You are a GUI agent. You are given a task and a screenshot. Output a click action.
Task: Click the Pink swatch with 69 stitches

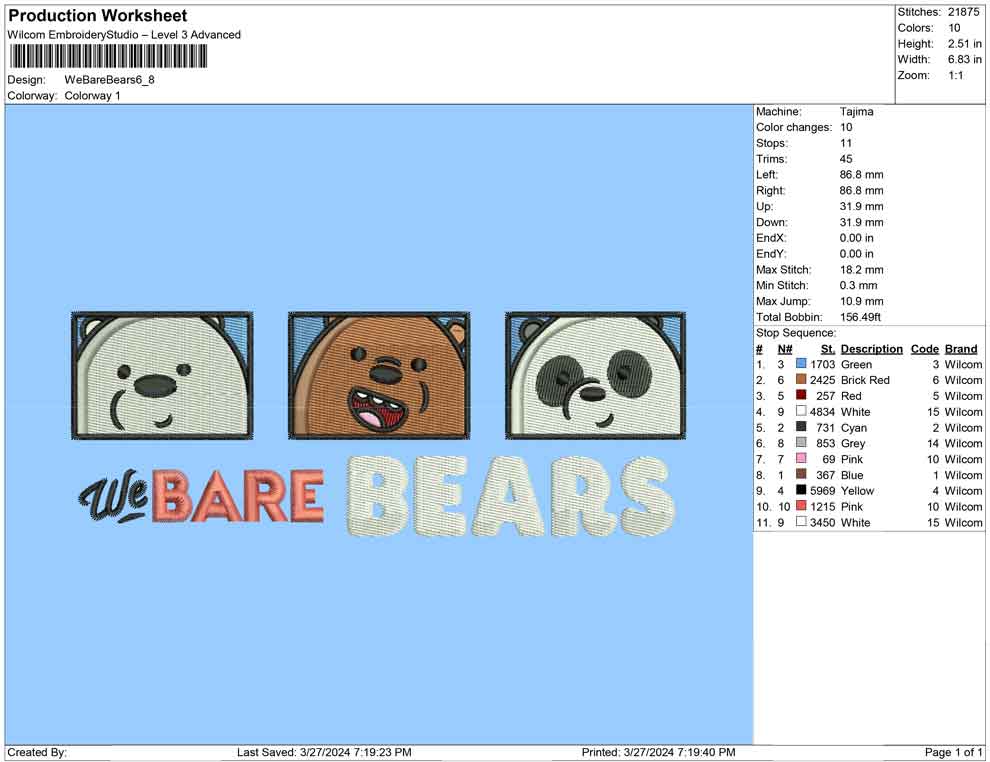click(801, 458)
